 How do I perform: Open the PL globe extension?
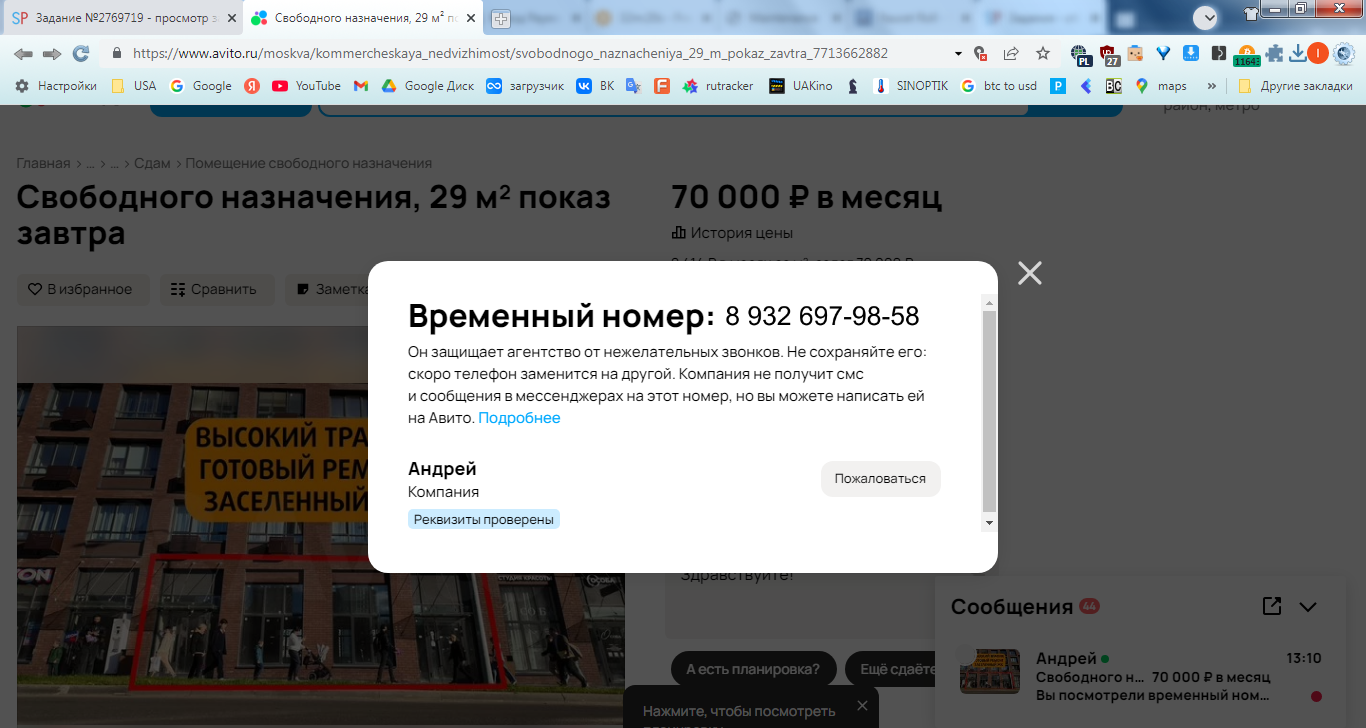pyautogui.click(x=1080, y=54)
